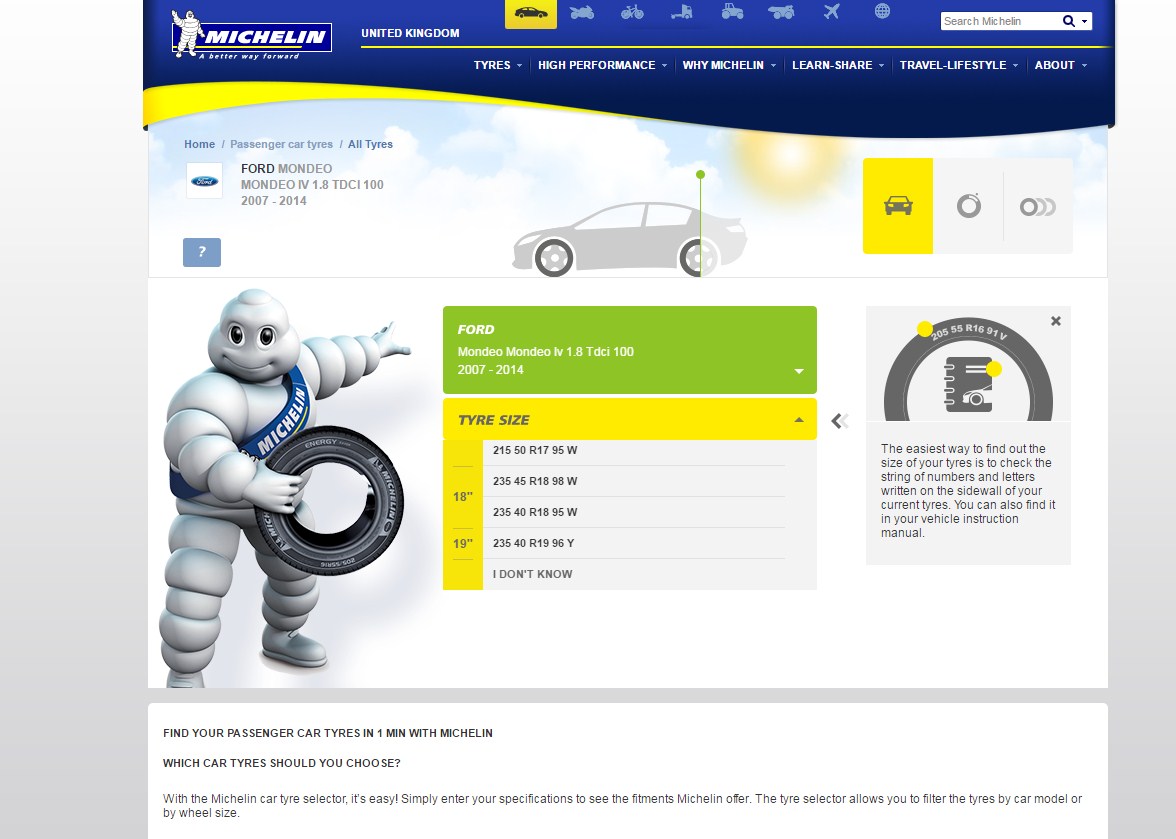This screenshot has height=839, width=1176.
Task: Select the earthmover dump truck icon
Action: [x=782, y=11]
